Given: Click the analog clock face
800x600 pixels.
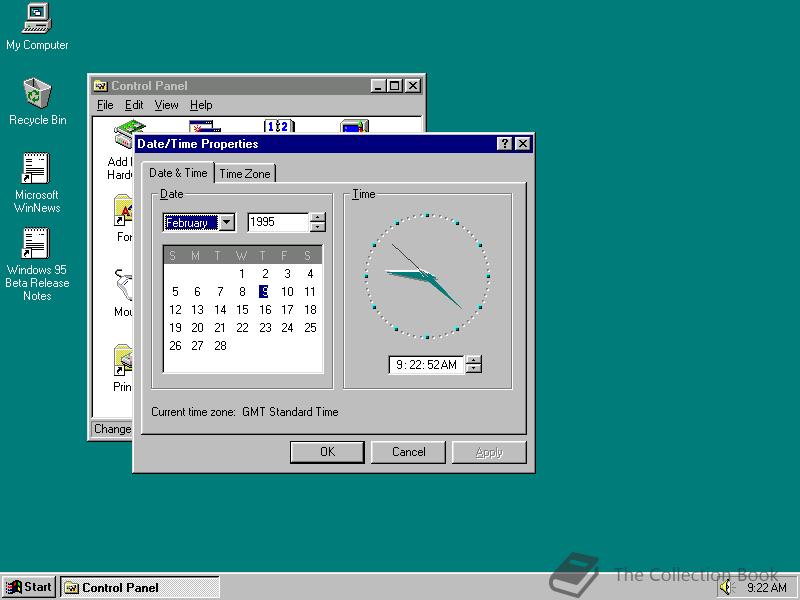Looking at the screenshot, I should tap(427, 276).
